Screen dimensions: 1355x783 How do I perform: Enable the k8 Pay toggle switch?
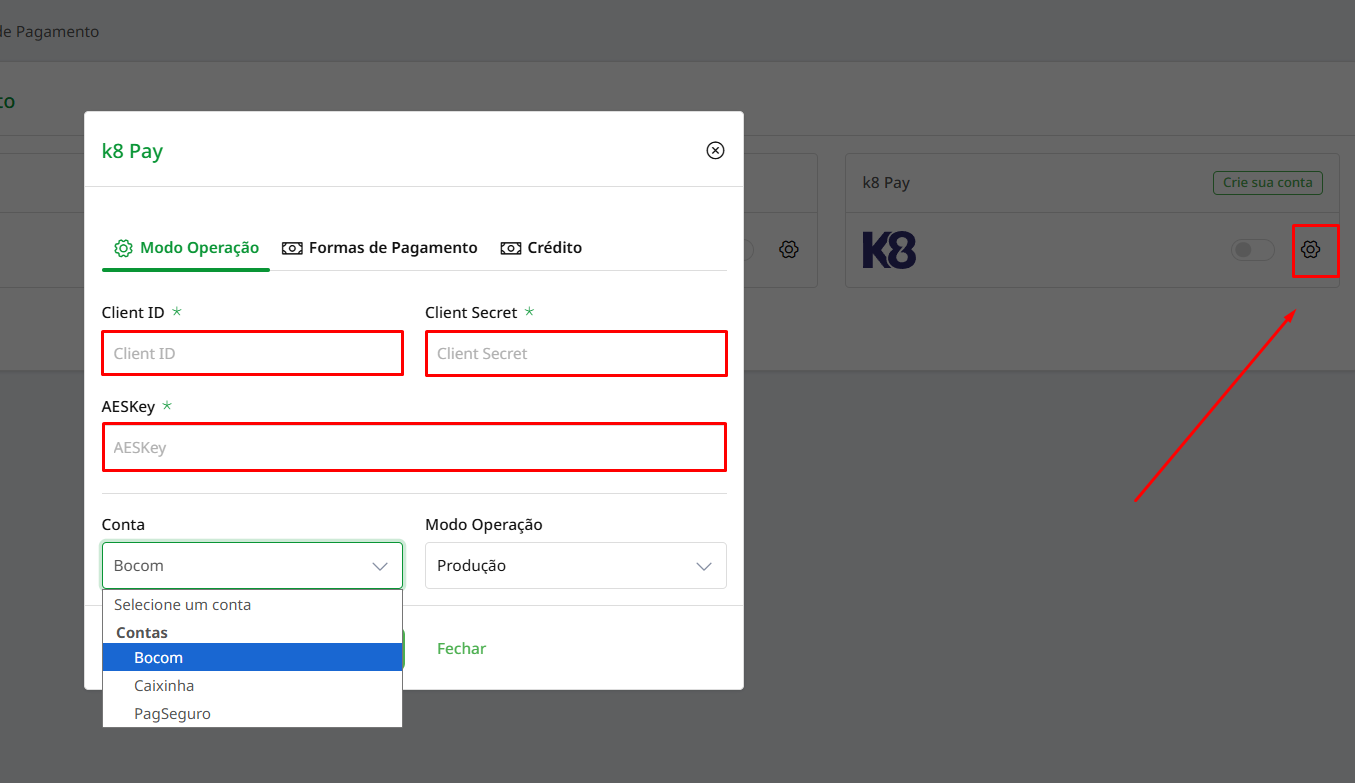1252,250
